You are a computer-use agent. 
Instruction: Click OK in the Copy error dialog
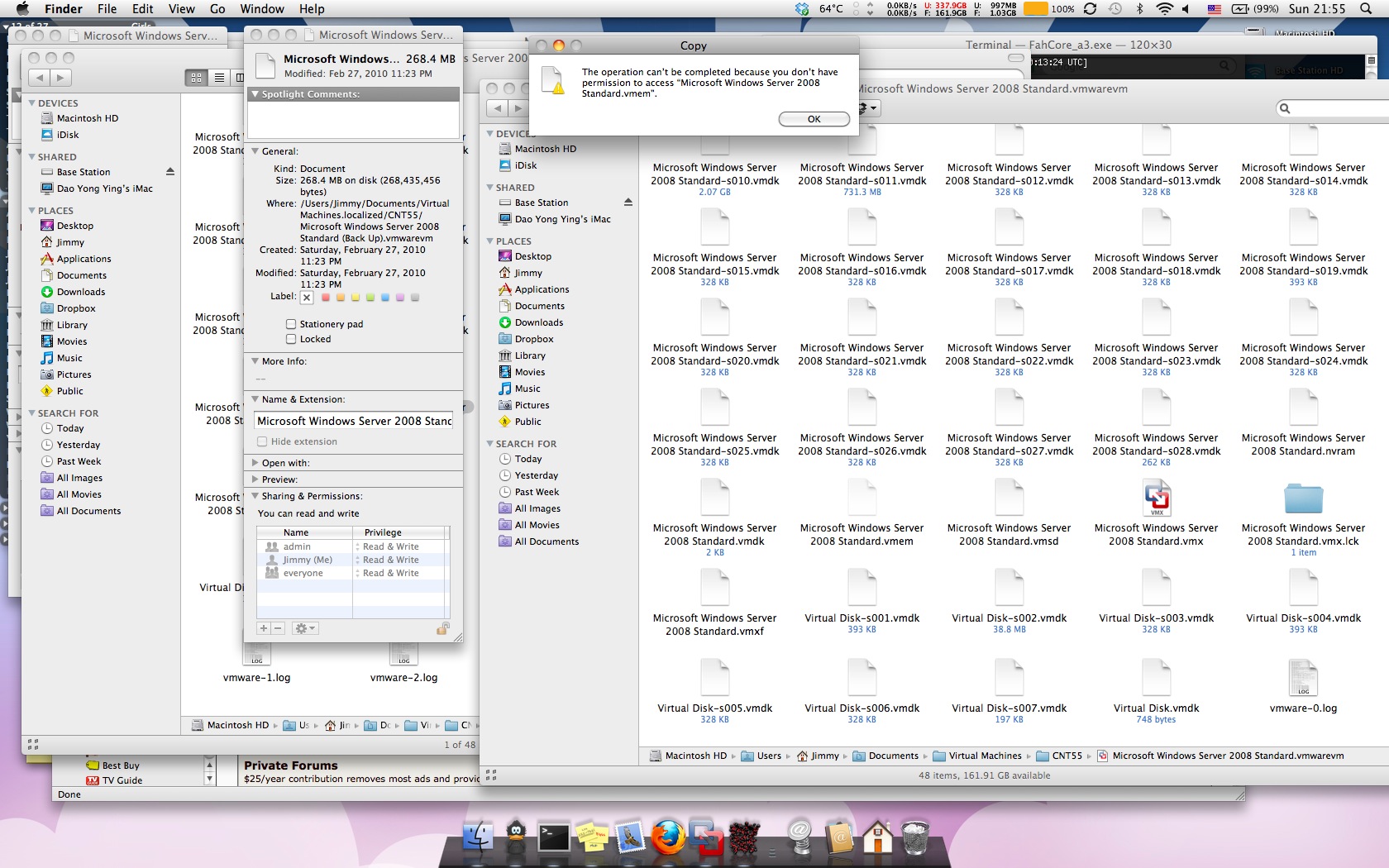point(814,119)
